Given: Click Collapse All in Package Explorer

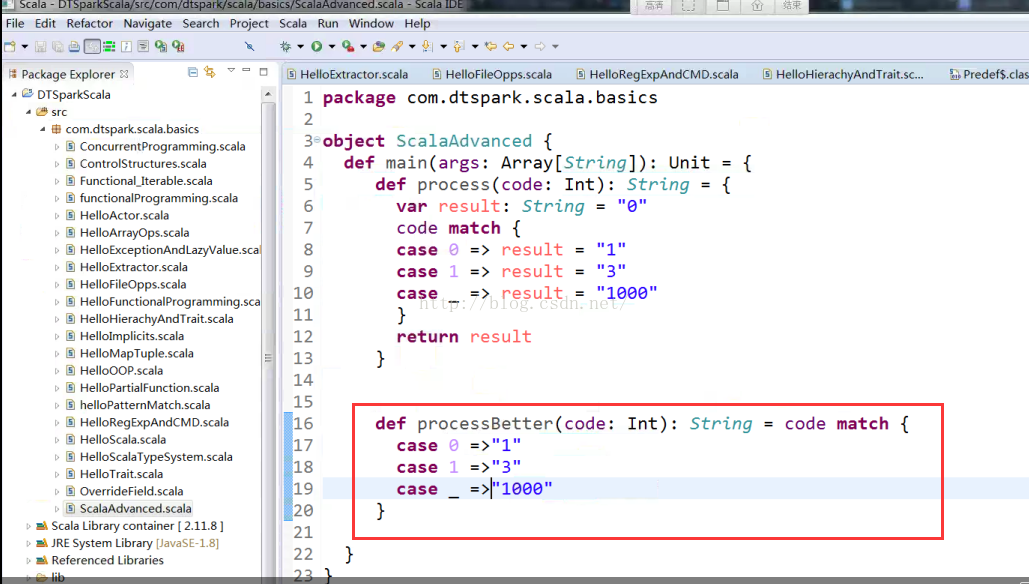Looking at the screenshot, I should tap(192, 72).
